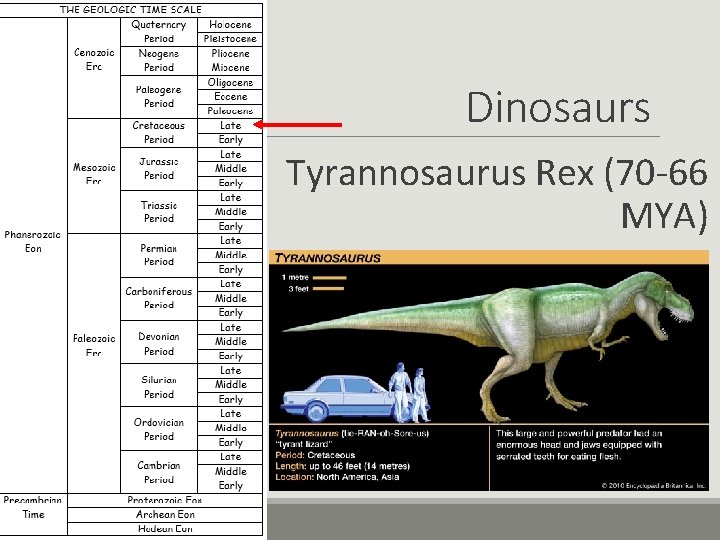Select the "tyrant lizard" text
This screenshot has height=540, width=720.
pos(304,444)
